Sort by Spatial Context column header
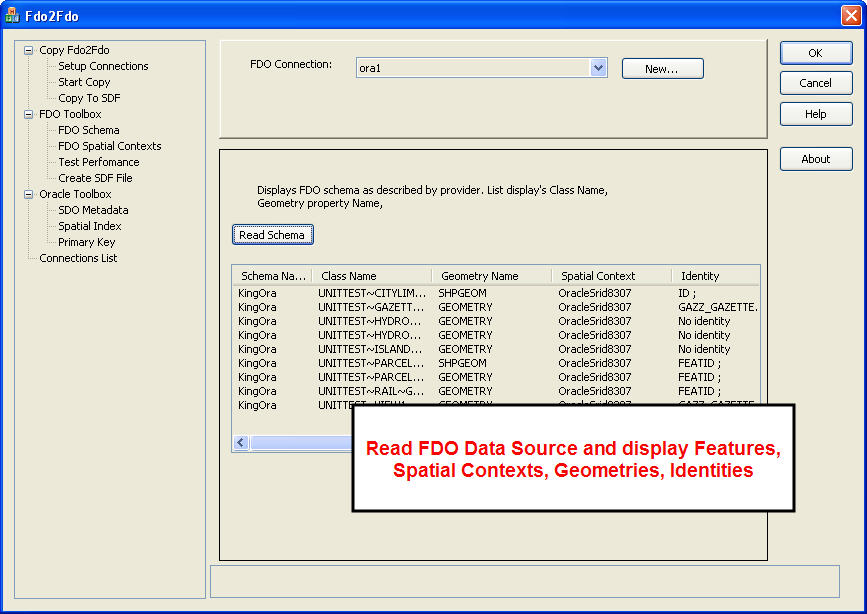The width and height of the screenshot is (867, 614). (x=612, y=276)
